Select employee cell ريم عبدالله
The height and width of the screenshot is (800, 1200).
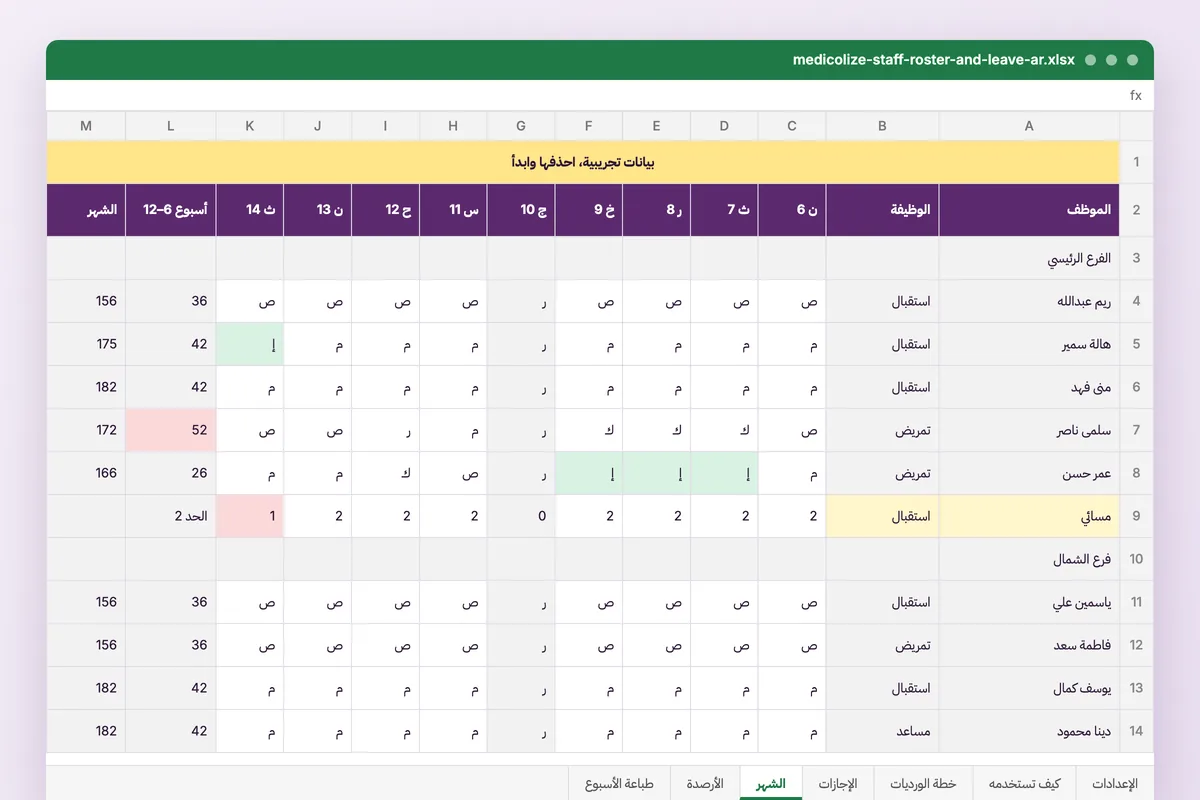point(1029,301)
